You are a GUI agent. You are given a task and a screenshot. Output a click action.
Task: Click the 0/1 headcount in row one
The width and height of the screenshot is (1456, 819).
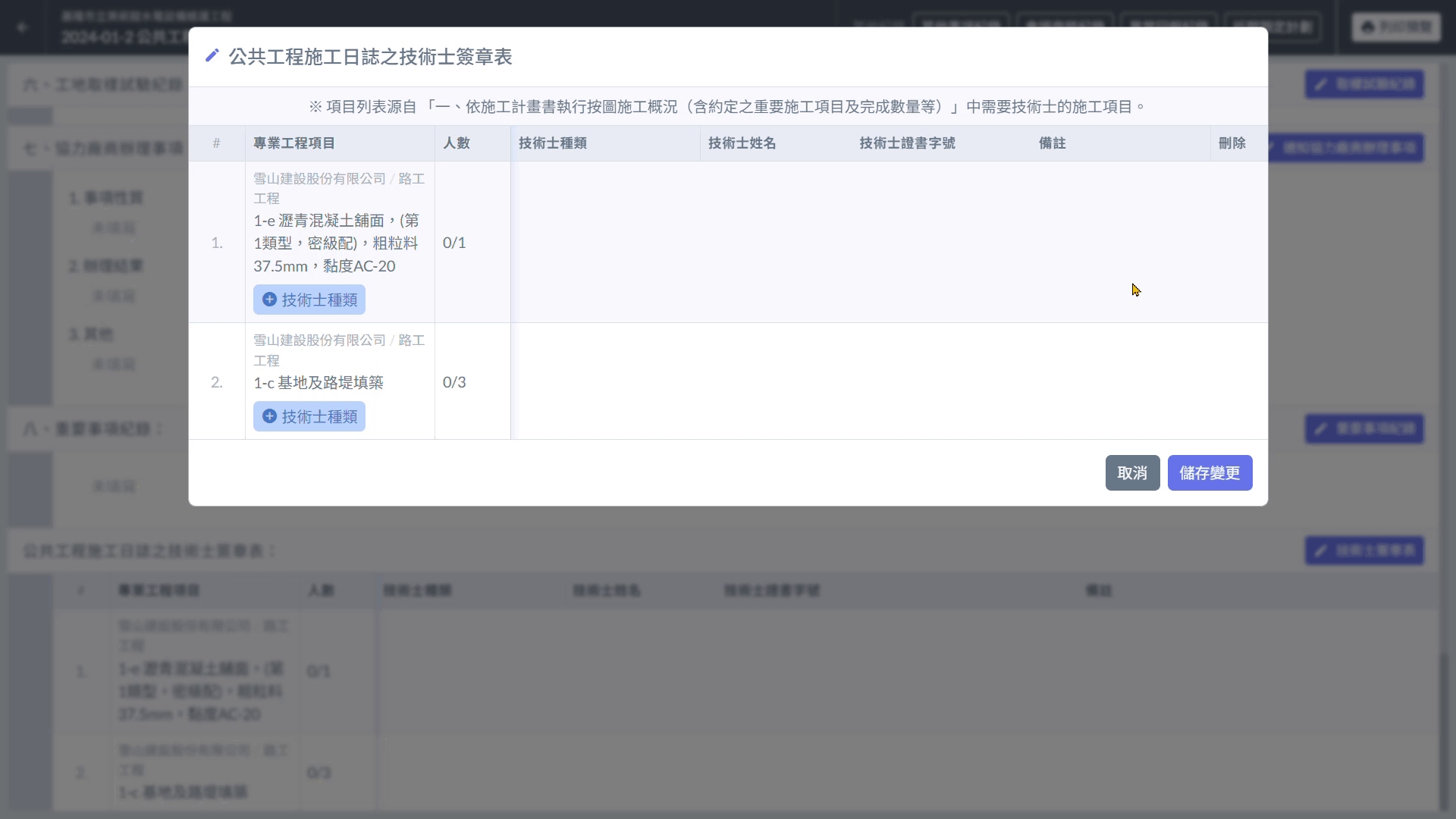454,243
